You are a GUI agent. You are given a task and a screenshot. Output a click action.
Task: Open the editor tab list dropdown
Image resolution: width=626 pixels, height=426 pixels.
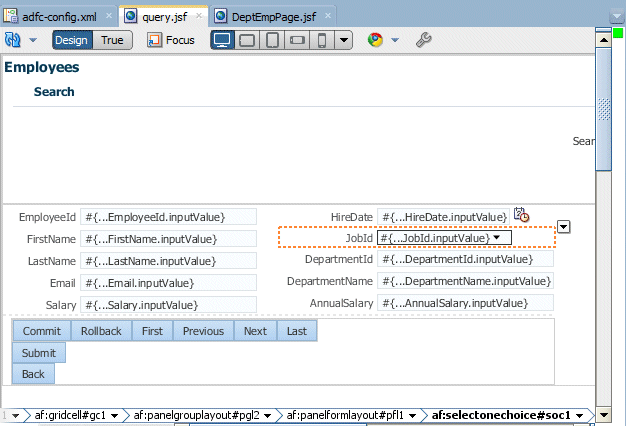click(x=617, y=17)
